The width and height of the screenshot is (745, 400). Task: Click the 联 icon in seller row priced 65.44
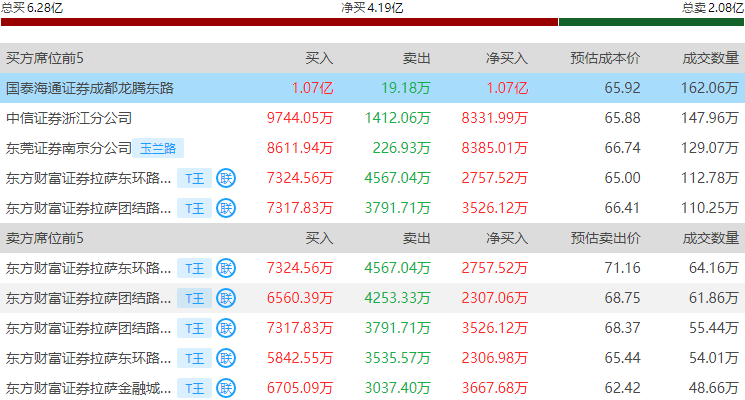[226, 358]
